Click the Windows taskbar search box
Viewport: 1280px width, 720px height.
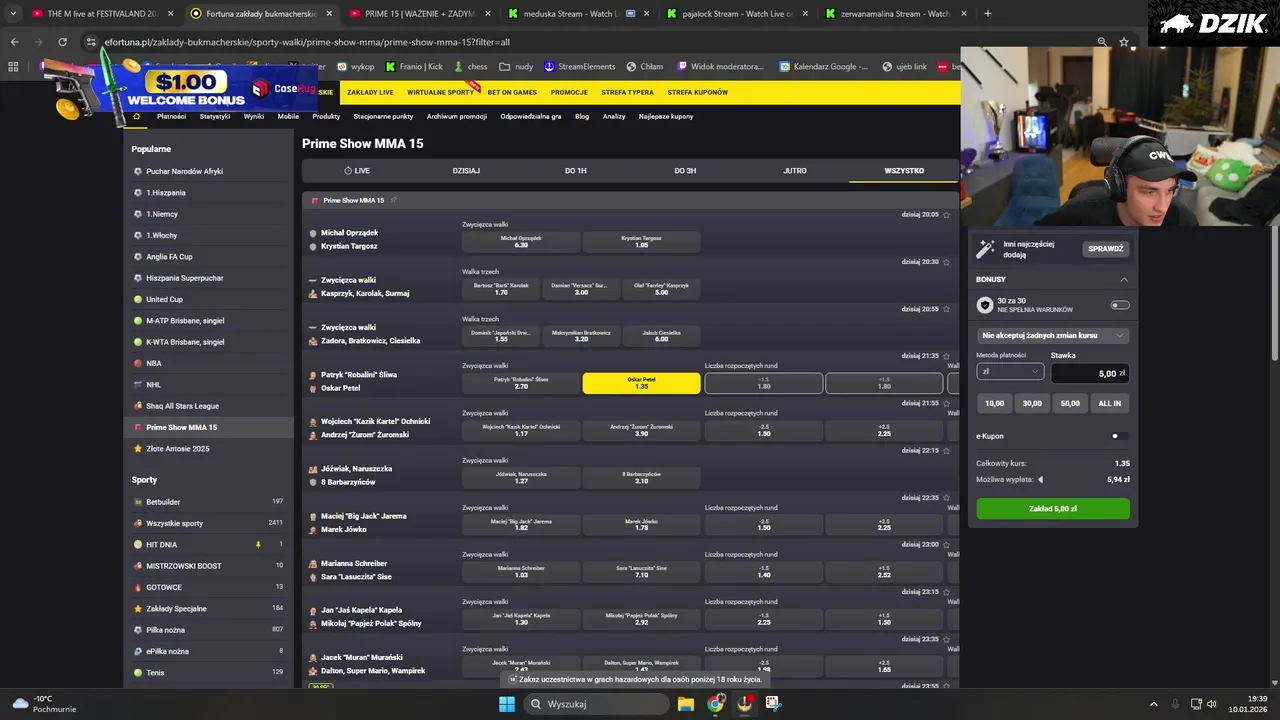point(596,704)
